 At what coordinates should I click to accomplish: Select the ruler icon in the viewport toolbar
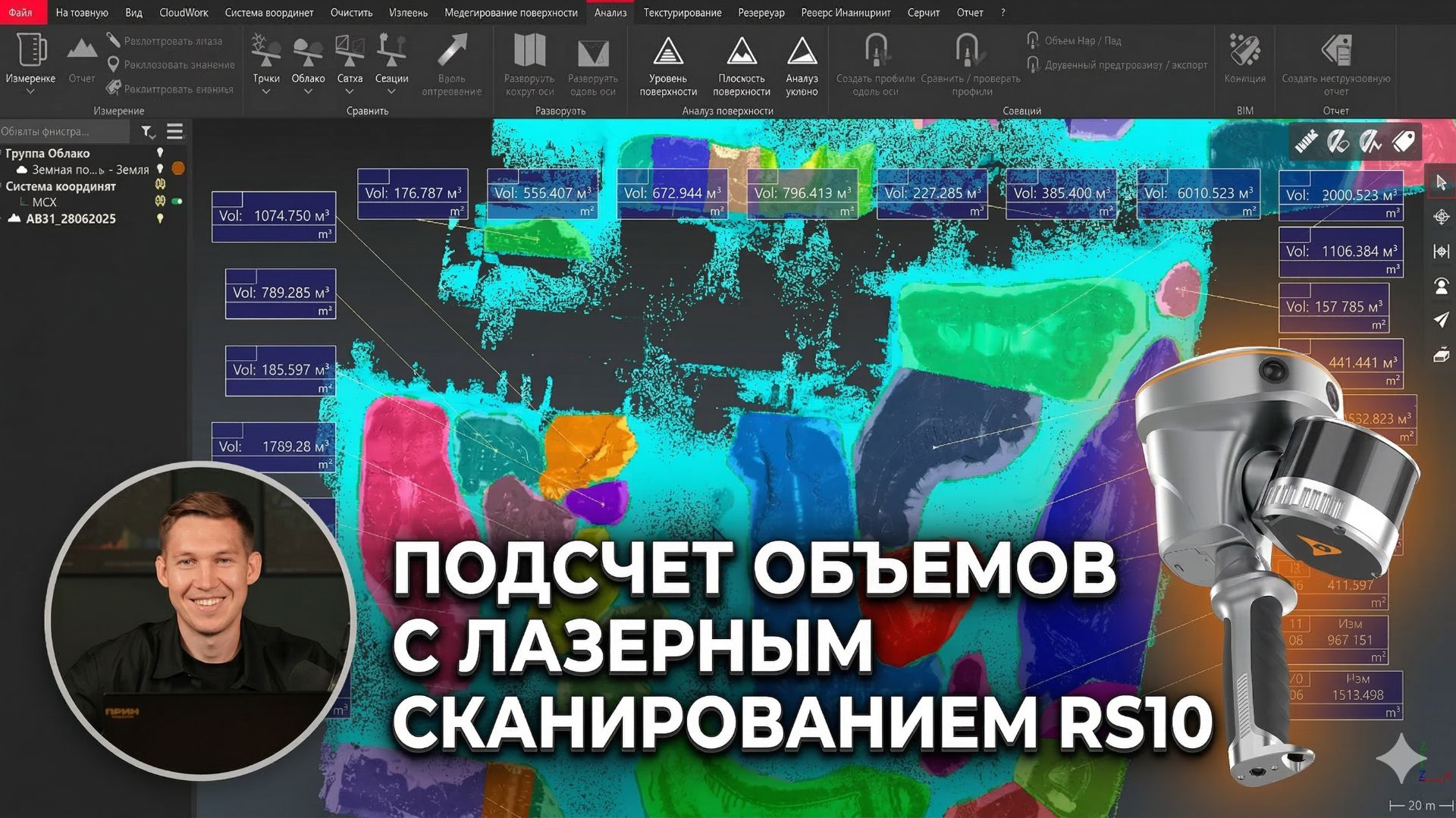click(x=1306, y=141)
